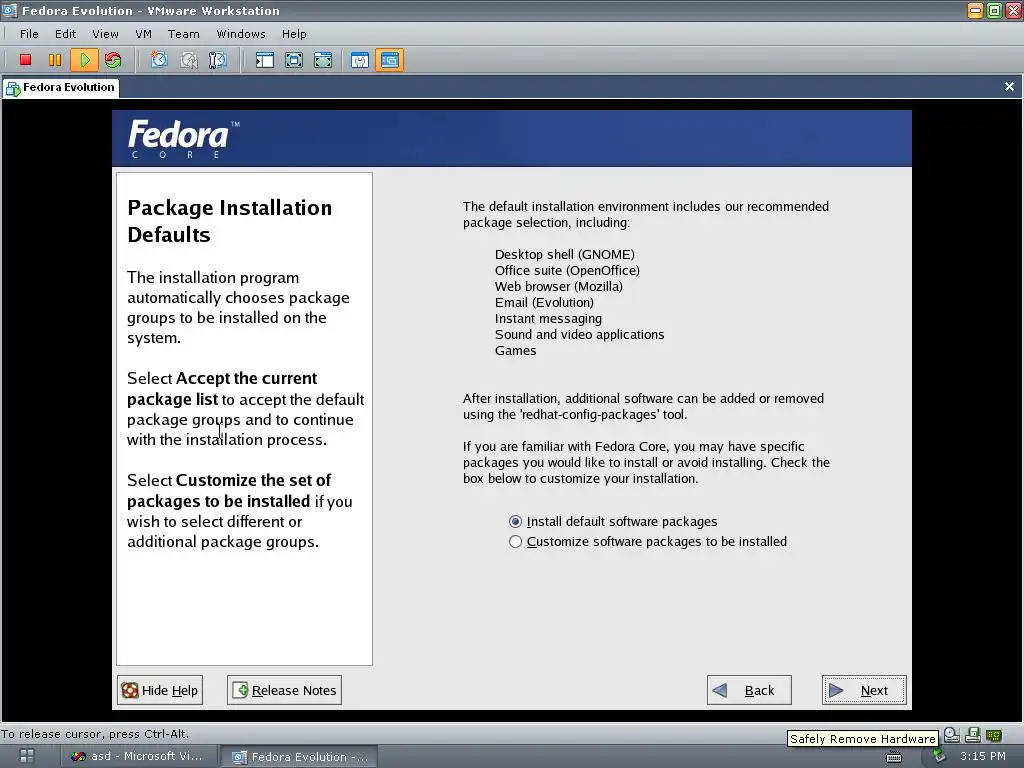Open the Start menu button on the taskbar
The image size is (1024, 768).
27,756
